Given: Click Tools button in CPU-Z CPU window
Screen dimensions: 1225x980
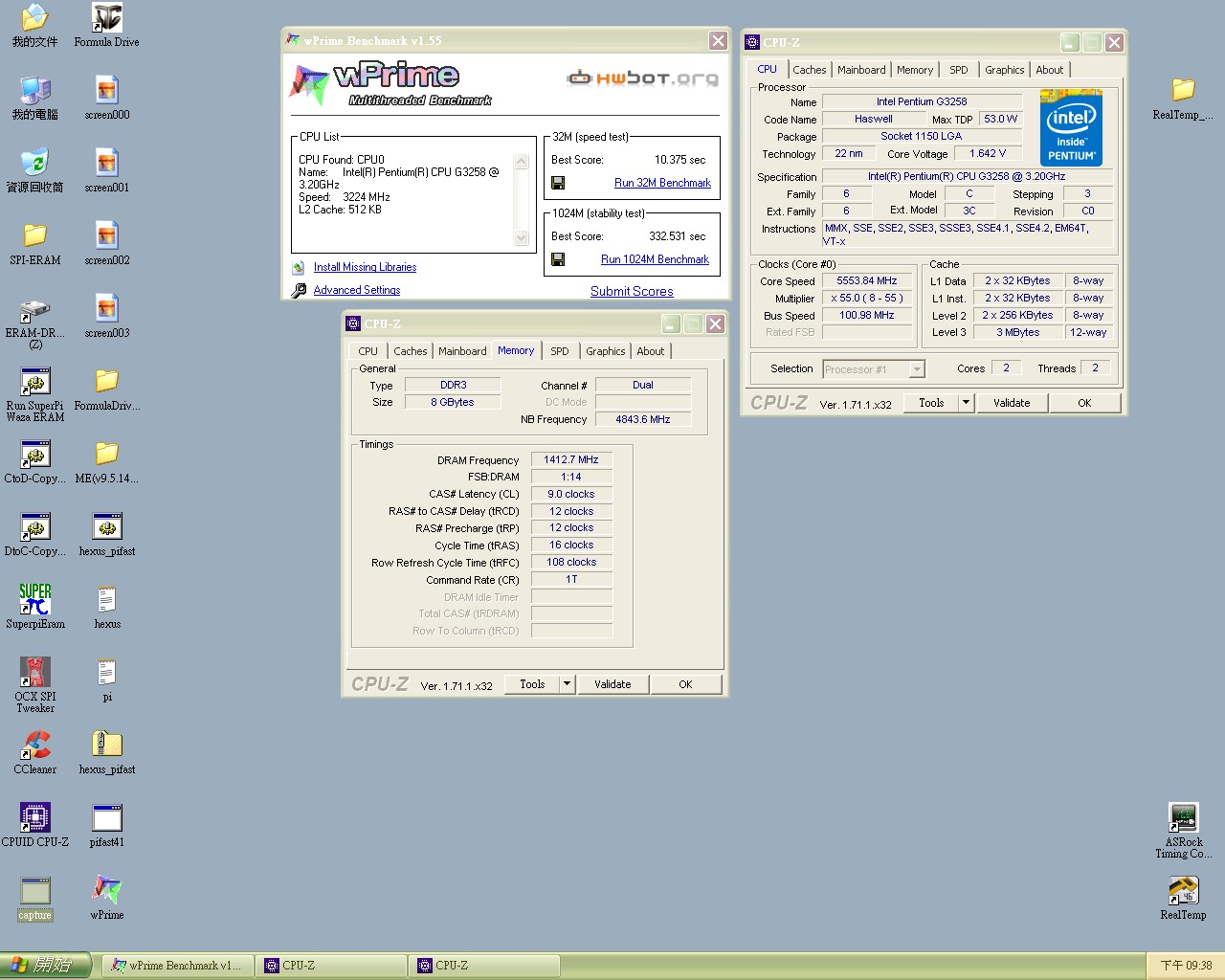Looking at the screenshot, I should (x=931, y=403).
